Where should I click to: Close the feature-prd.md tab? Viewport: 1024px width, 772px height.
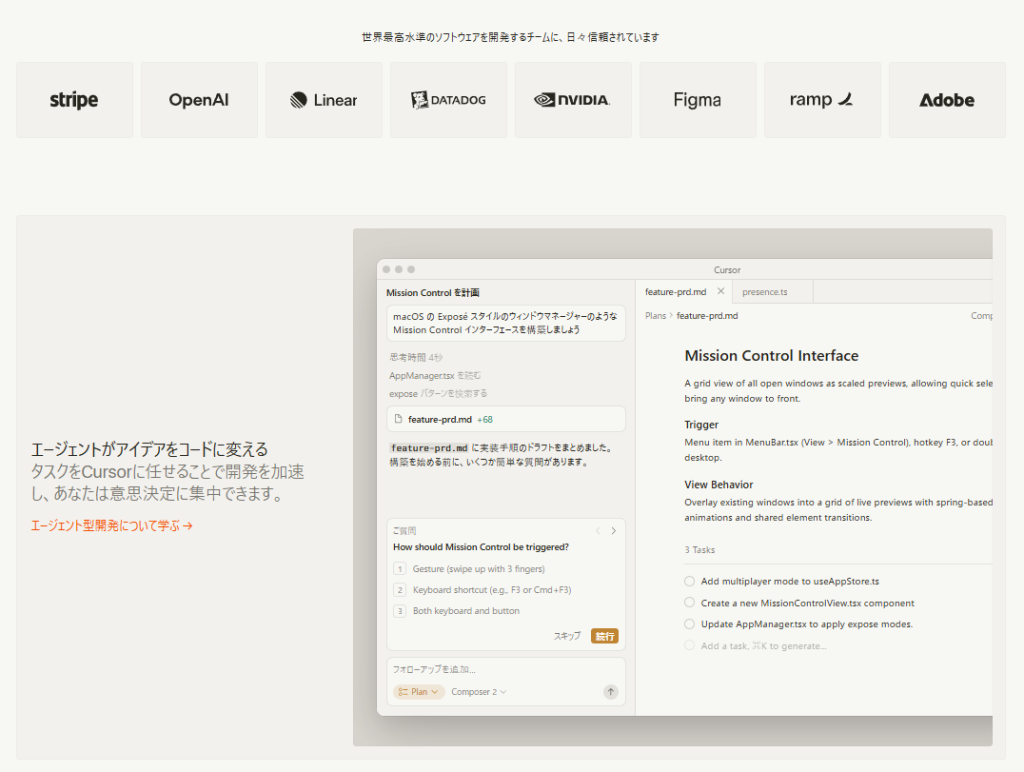[721, 292]
